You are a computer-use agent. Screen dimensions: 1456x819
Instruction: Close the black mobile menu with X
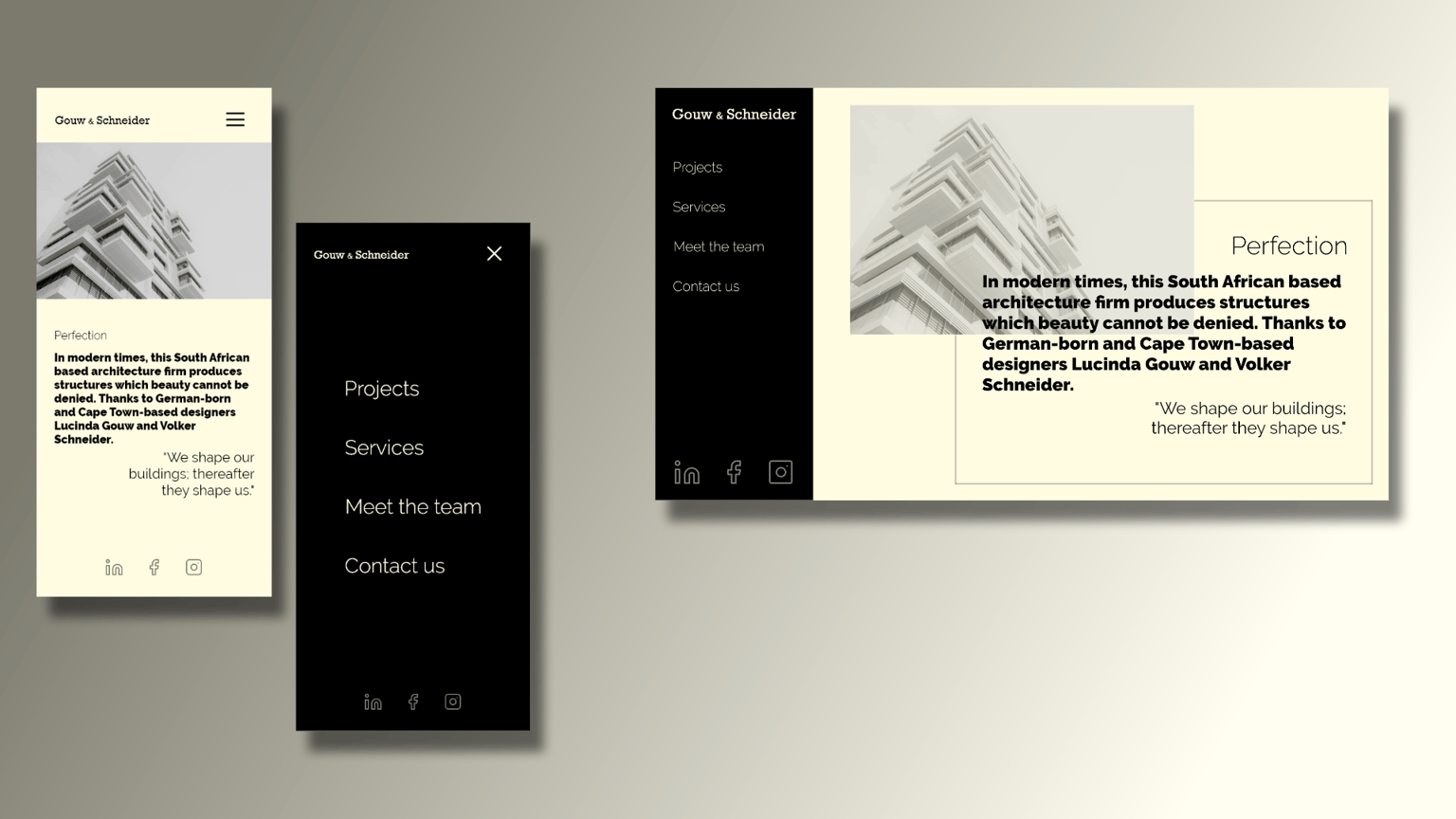click(494, 253)
